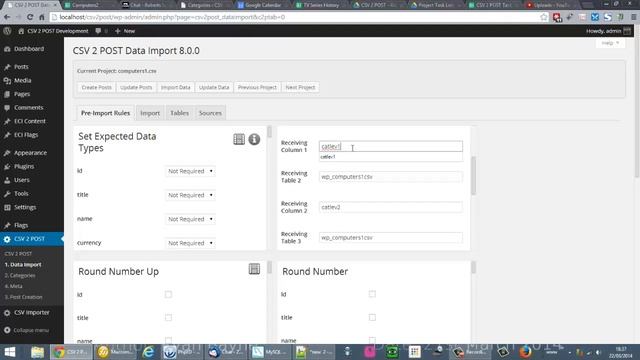
Task: Click the Receiving Column 1 input field
Action: [391, 146]
